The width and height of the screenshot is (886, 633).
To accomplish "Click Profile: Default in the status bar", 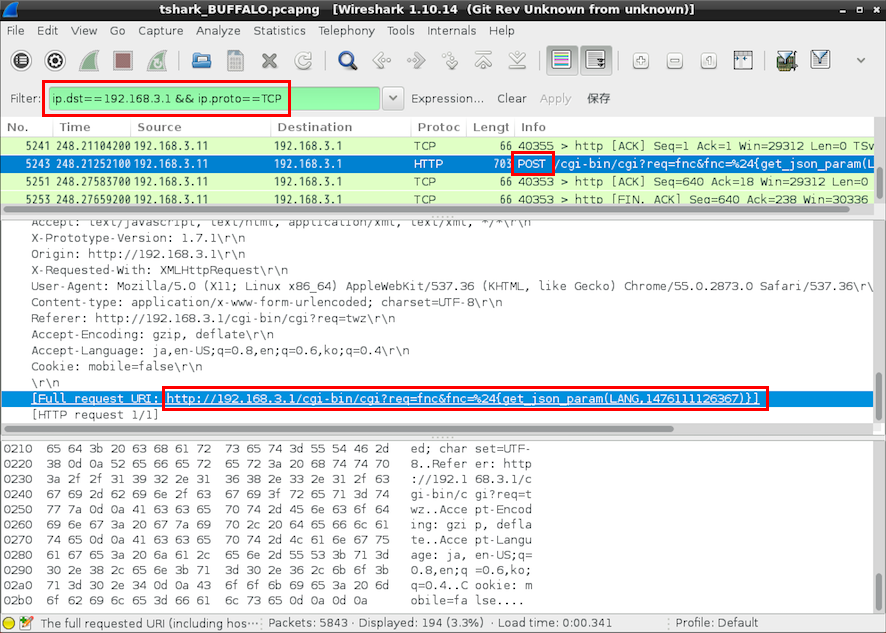I will (716, 623).
